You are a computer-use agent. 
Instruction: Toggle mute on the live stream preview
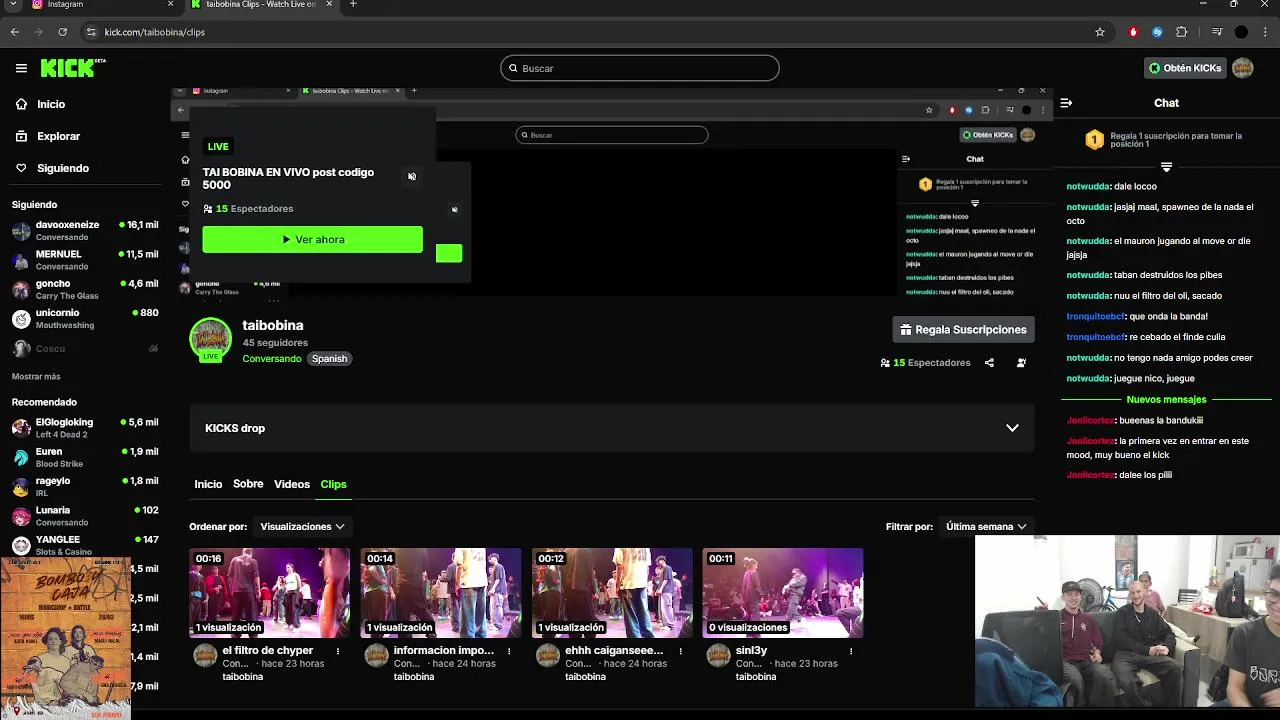click(x=411, y=177)
